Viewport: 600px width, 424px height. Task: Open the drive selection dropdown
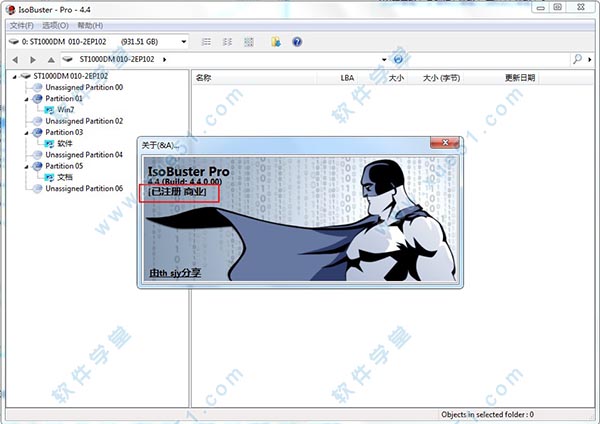coord(184,41)
